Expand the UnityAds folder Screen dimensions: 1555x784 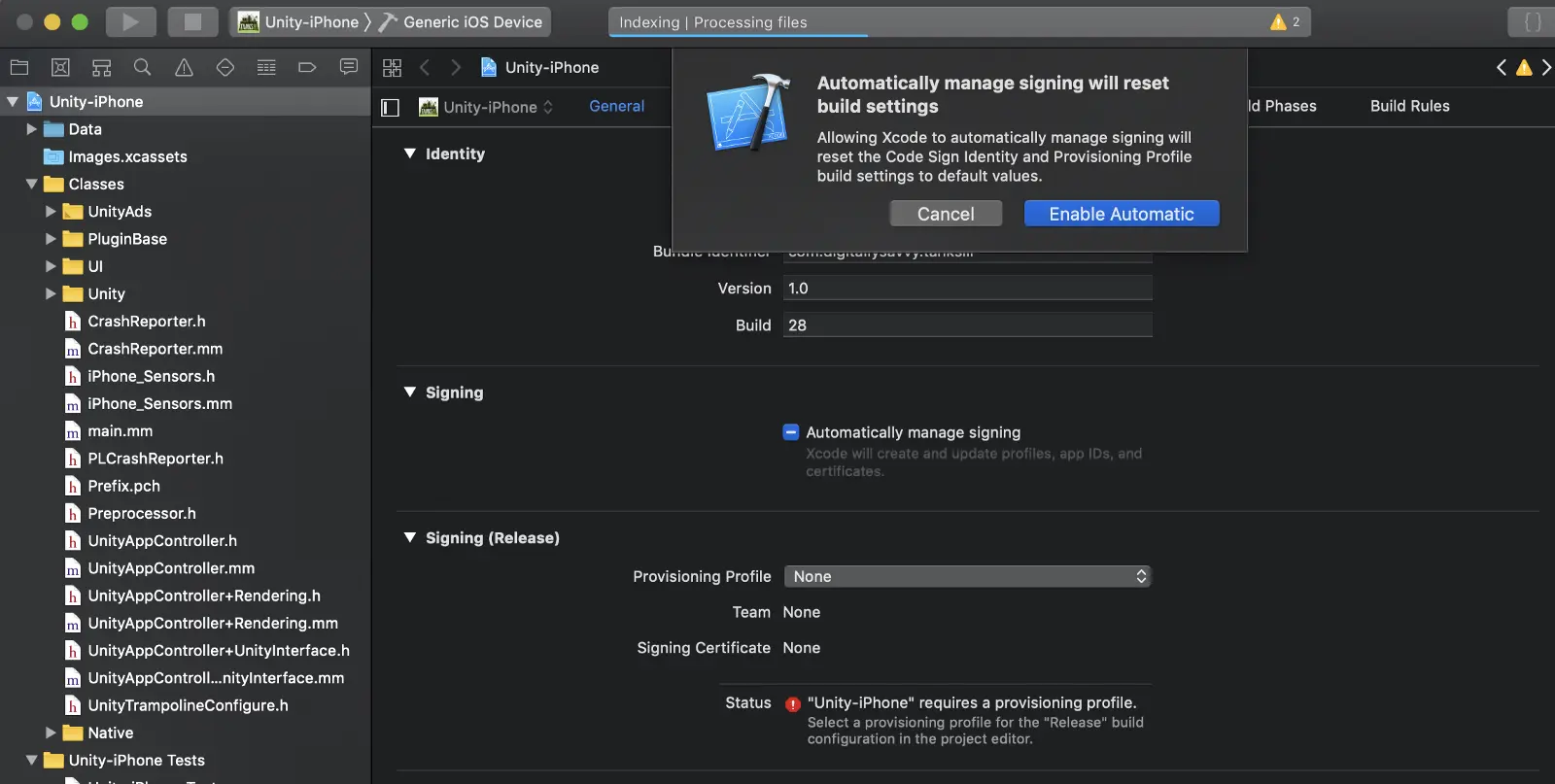pyautogui.click(x=52, y=211)
